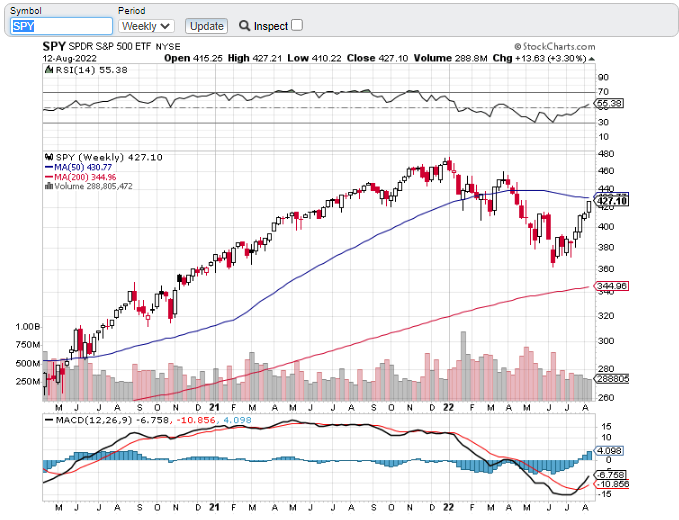The width and height of the screenshot is (679, 520).
Task: Click the SPY (Weekly) candlestick legend icon
Action: coord(46,157)
